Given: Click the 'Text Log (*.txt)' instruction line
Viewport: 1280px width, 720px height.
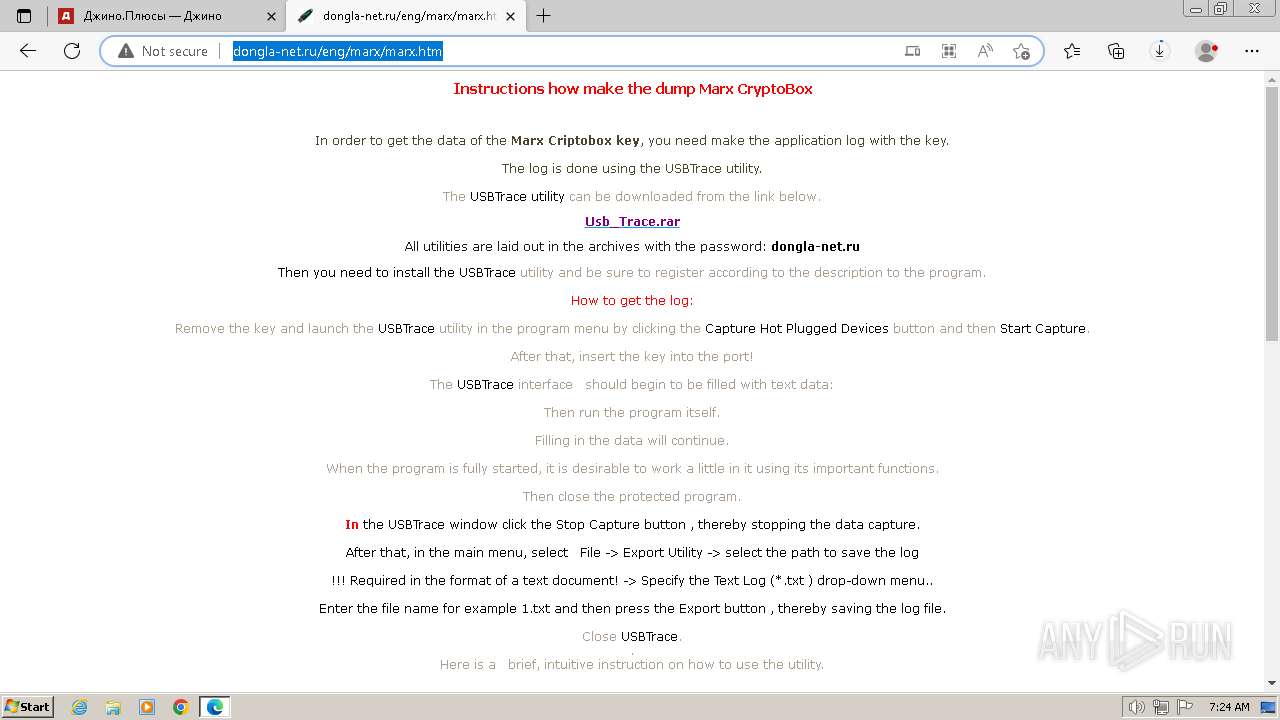Looking at the screenshot, I should pyautogui.click(x=632, y=580).
